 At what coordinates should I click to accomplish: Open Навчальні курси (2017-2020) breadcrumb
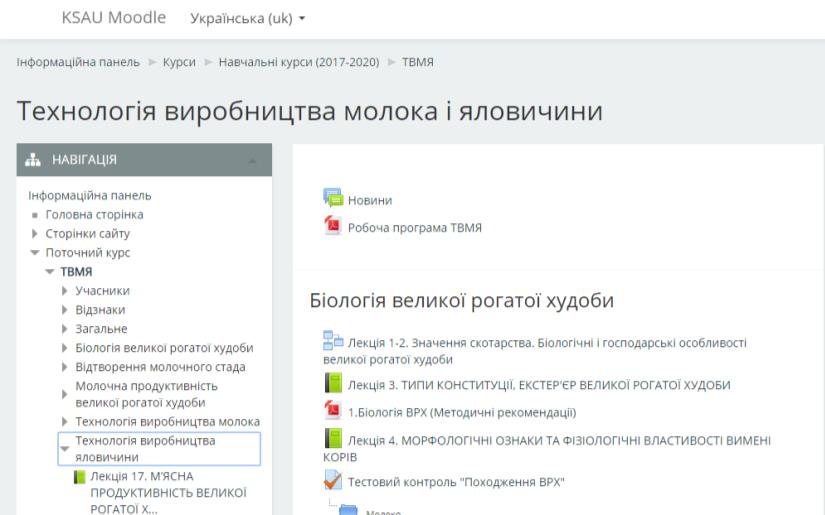point(299,62)
